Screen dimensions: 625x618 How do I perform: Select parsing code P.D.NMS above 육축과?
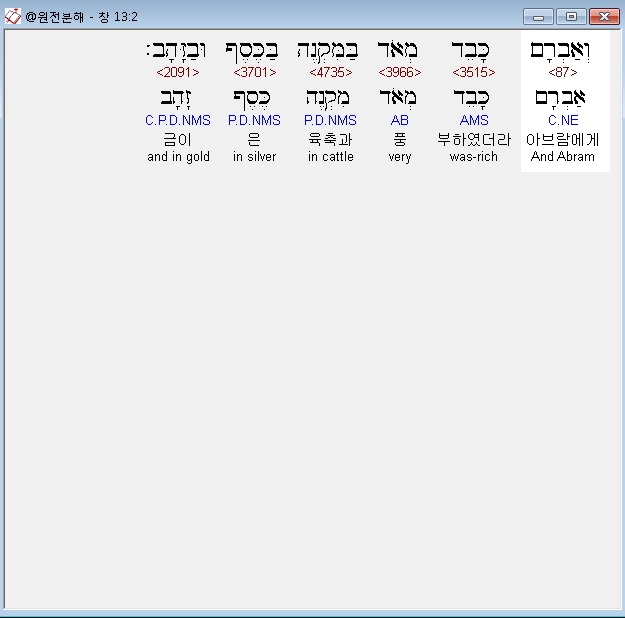330,120
